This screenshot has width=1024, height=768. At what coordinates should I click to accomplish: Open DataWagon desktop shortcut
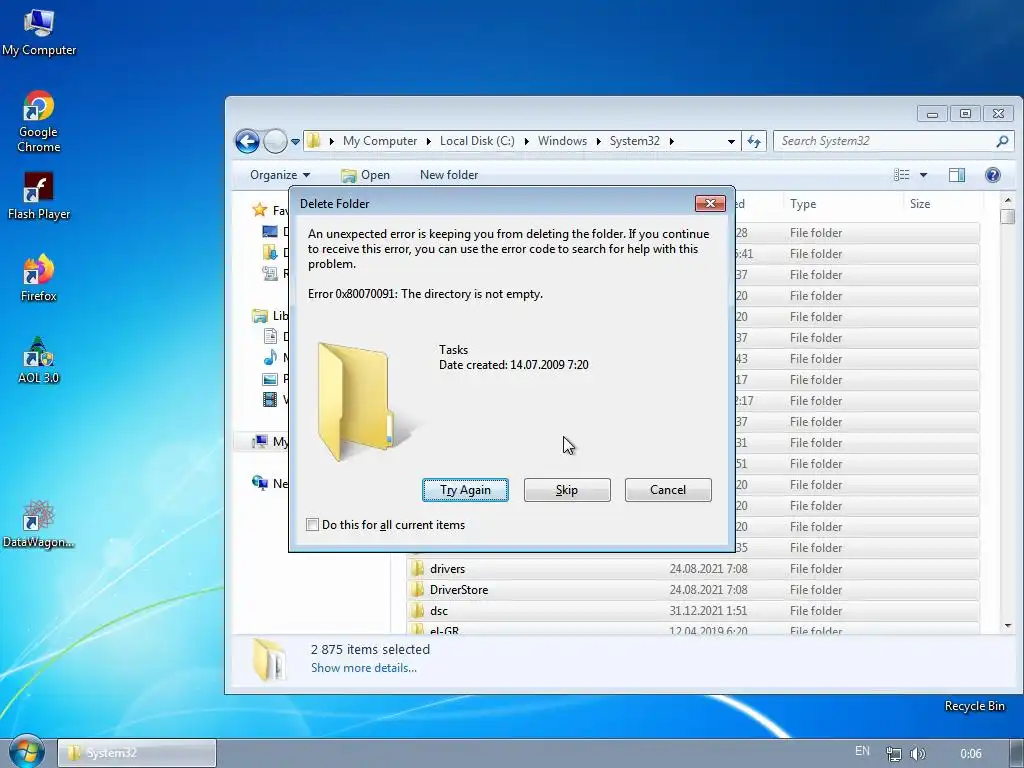39,524
